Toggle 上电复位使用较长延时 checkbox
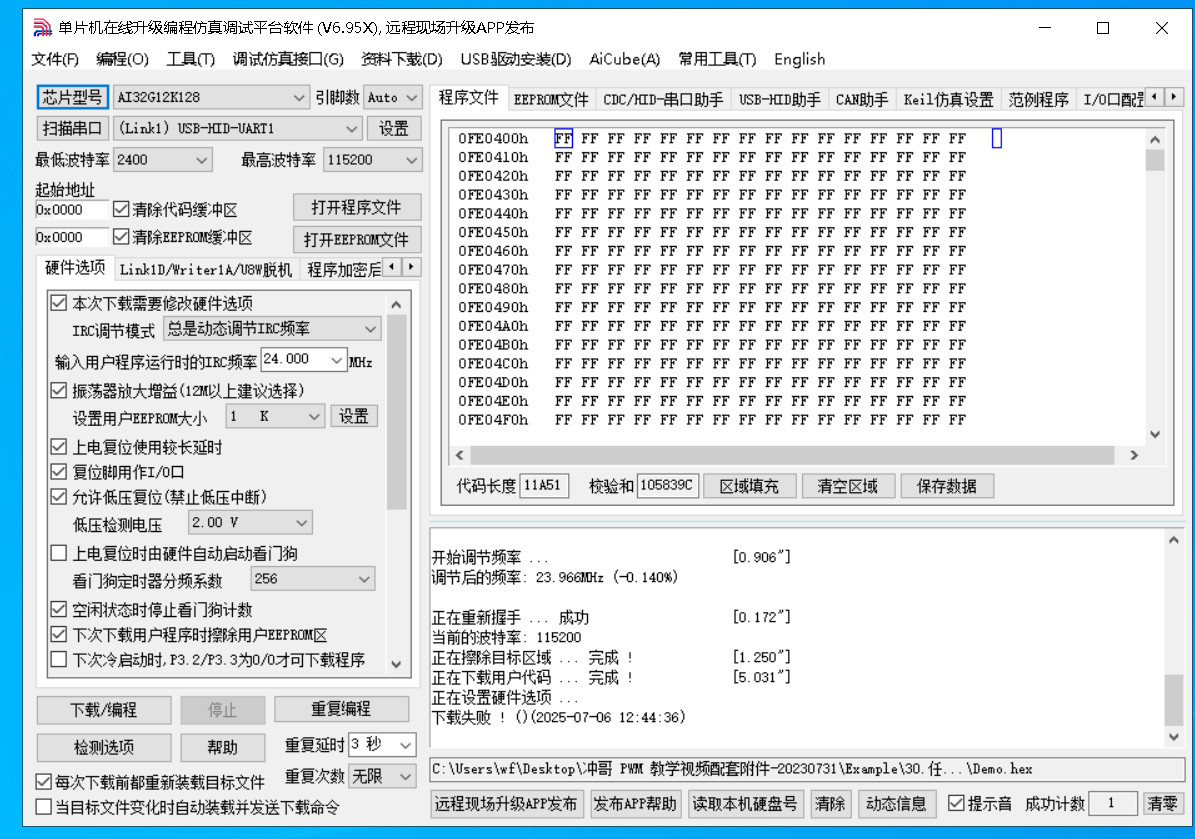Screen dimensions: 1195x839 coord(59,447)
